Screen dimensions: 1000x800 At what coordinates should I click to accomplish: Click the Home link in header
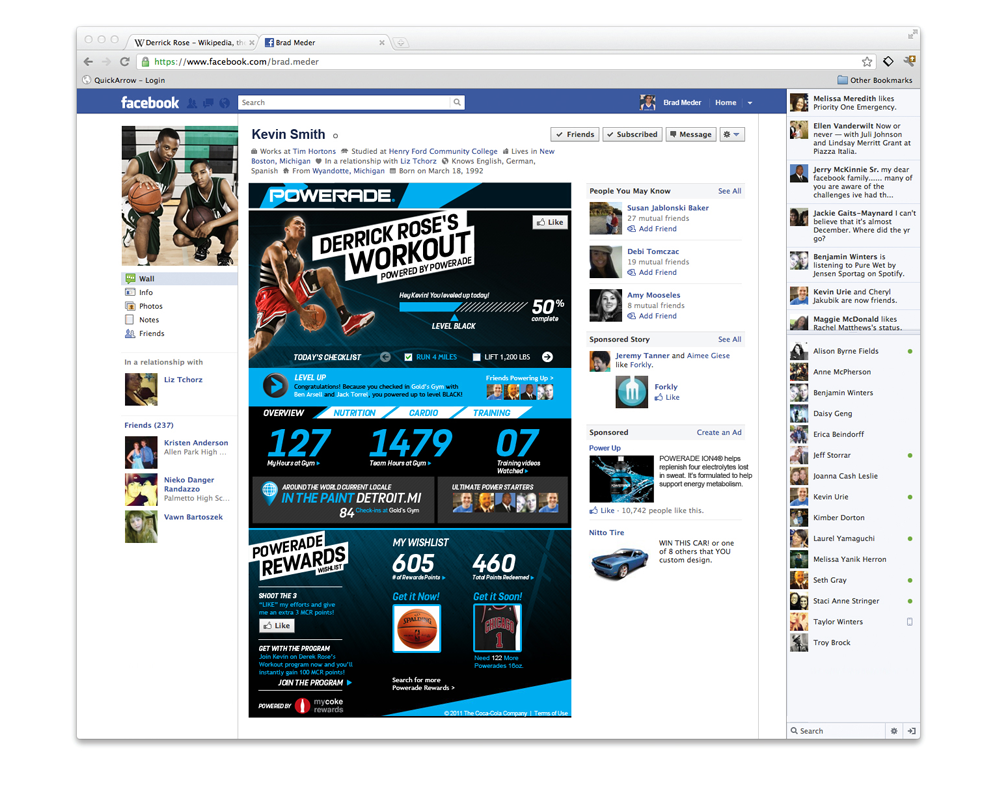pos(725,103)
